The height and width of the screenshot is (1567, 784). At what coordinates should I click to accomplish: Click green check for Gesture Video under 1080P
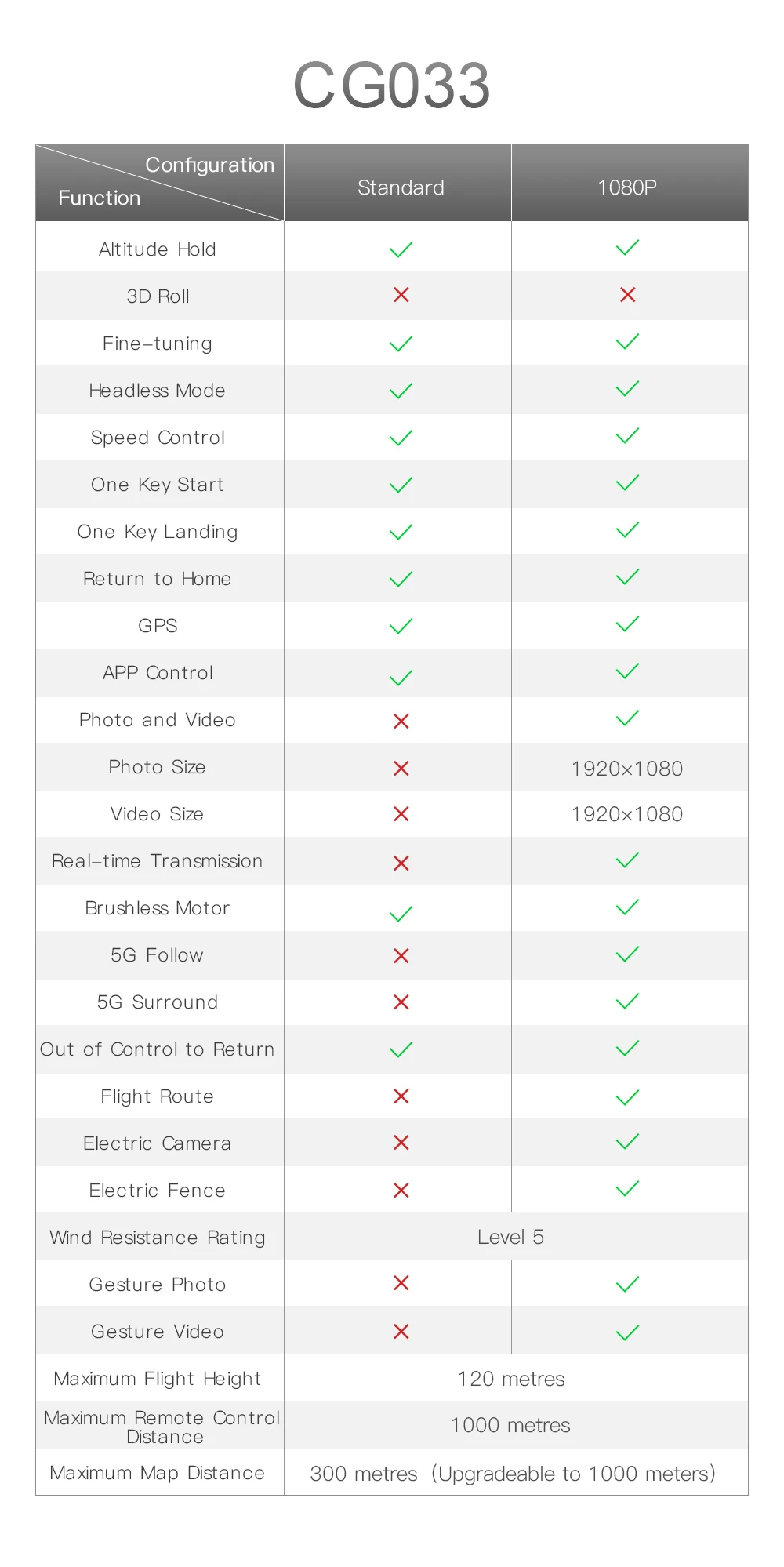click(x=627, y=1332)
